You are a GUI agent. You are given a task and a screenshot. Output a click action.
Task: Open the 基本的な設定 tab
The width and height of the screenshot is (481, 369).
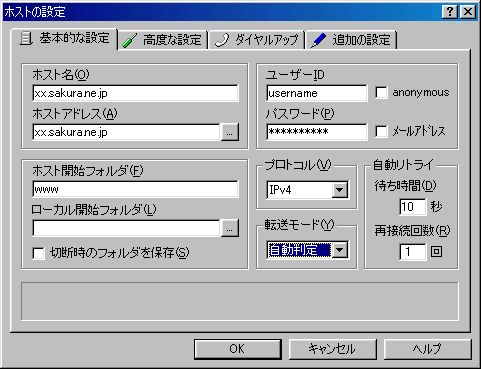pyautogui.click(x=64, y=39)
